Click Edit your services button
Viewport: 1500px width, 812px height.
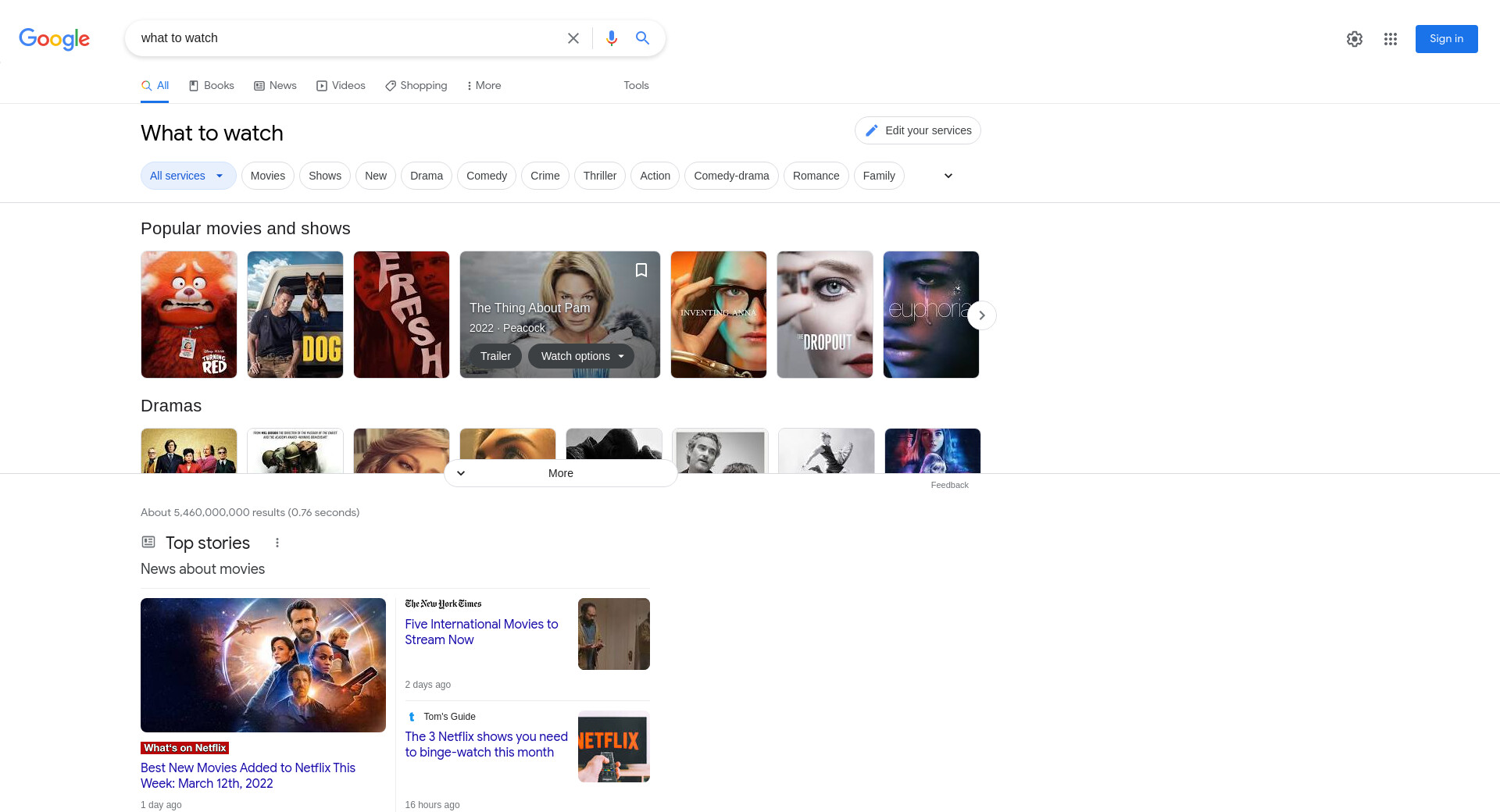[x=917, y=130]
